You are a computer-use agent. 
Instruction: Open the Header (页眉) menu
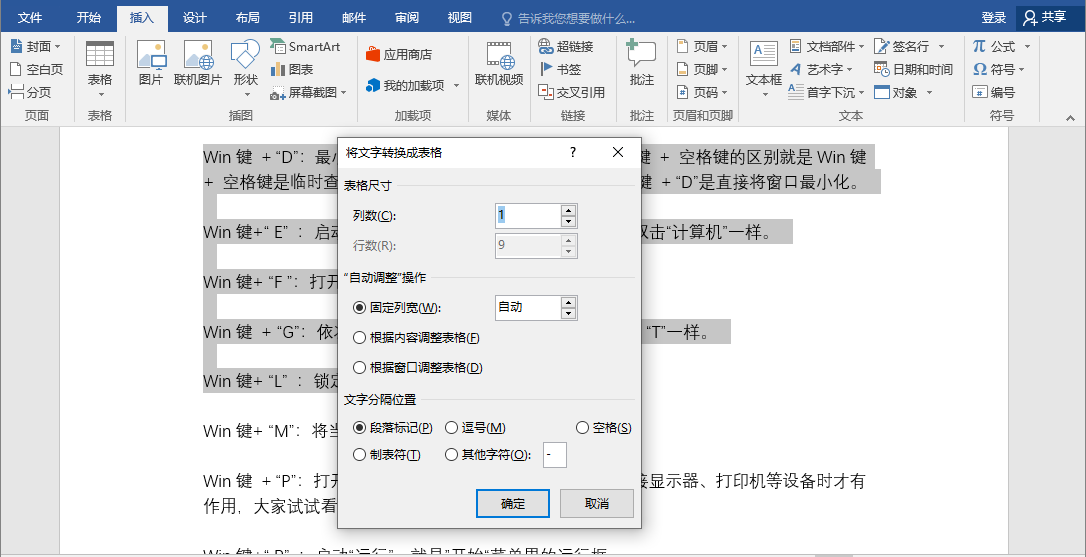(702, 46)
